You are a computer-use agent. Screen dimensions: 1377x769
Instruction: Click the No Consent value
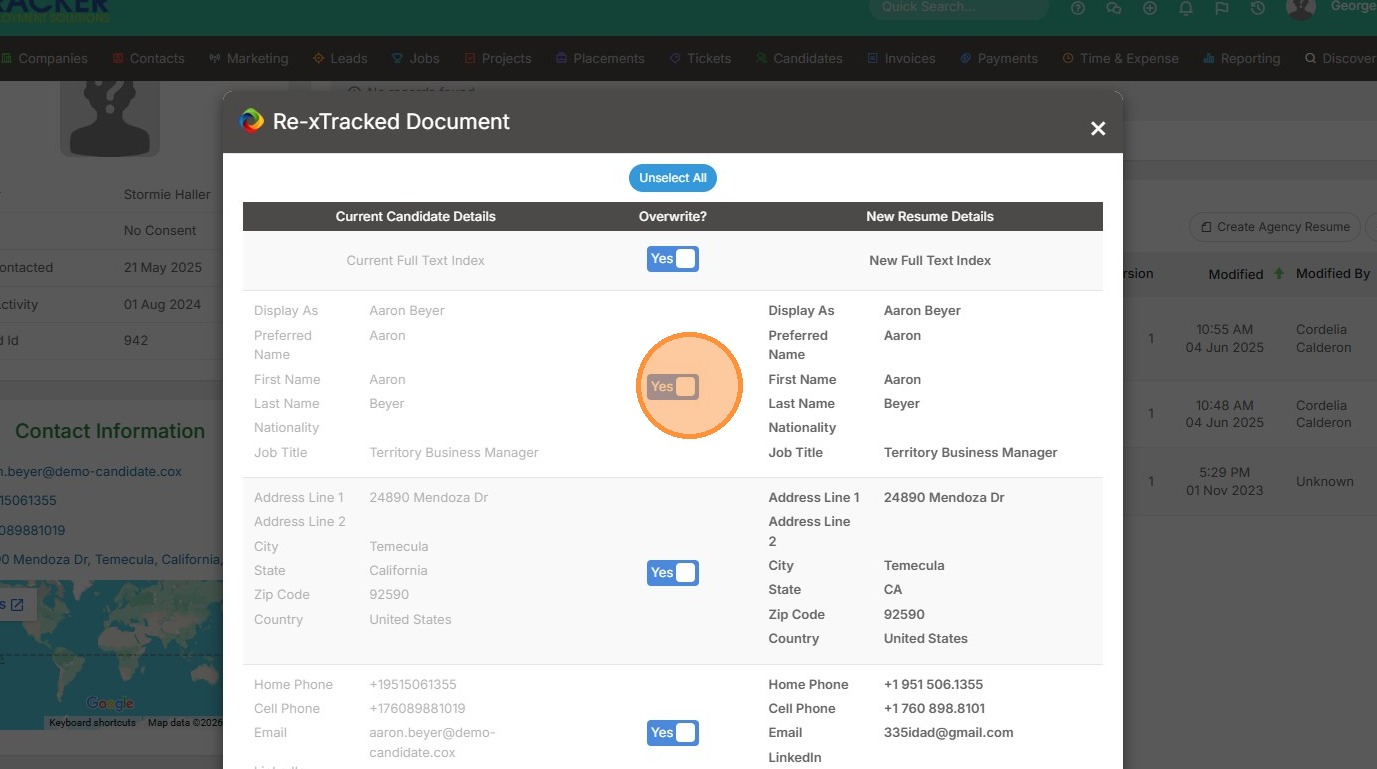(x=160, y=230)
